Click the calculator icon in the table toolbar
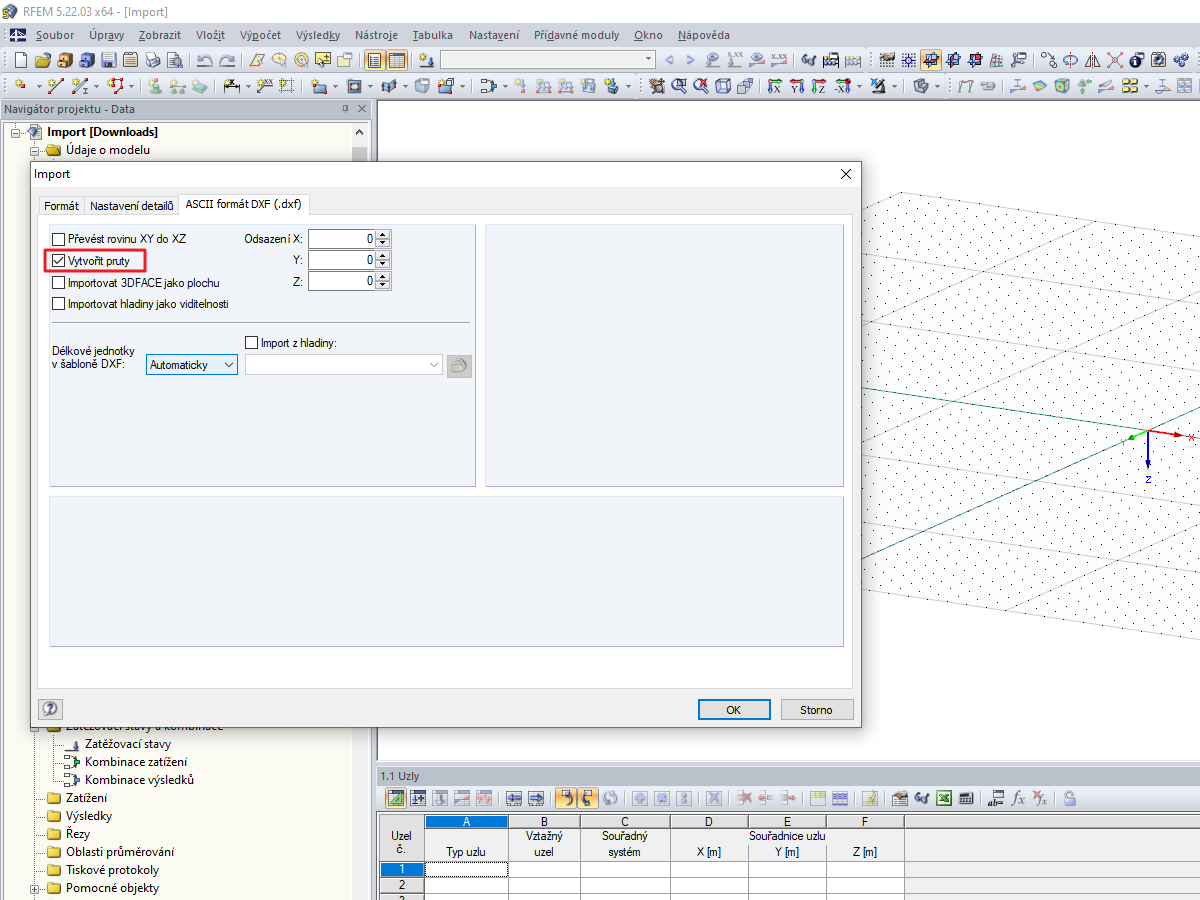The height and width of the screenshot is (900, 1200). point(966,798)
